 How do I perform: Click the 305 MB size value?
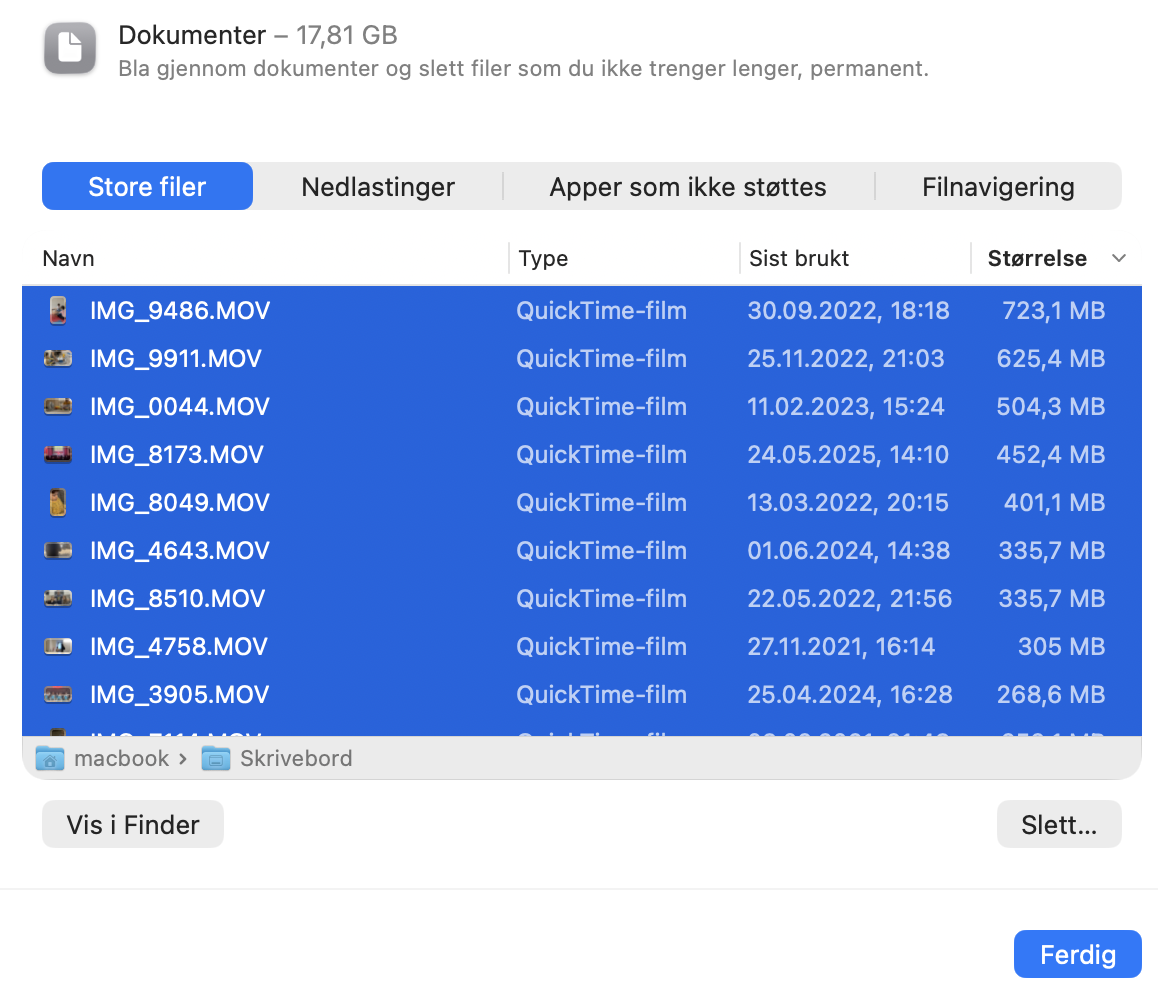coord(1061,647)
